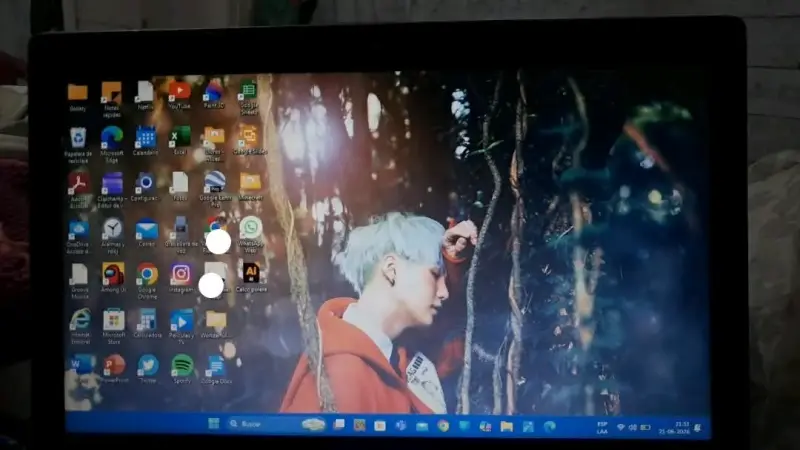Open the notifications bell in taskbar
800x450 pixels.
tap(698, 428)
